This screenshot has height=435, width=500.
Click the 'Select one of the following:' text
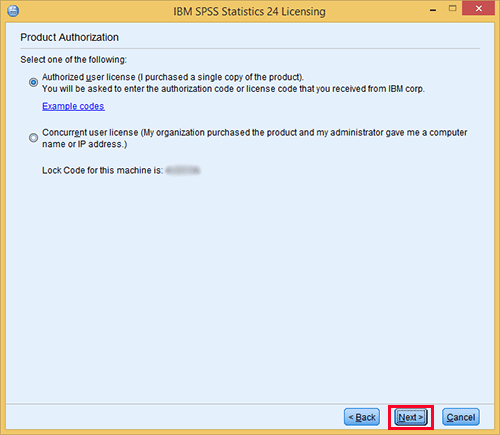coord(74,60)
